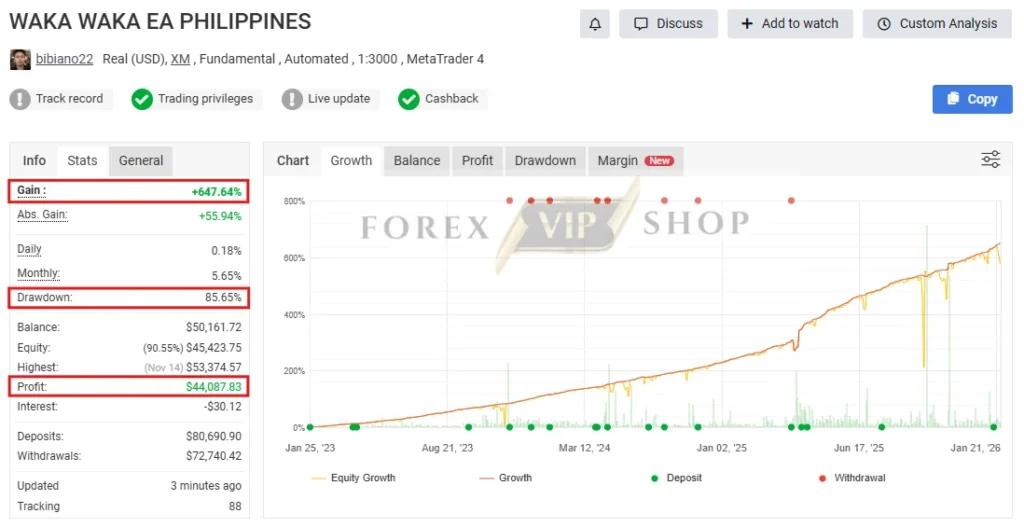The width and height of the screenshot is (1024, 527).
Task: Click the Gain label
Action: [31, 191]
